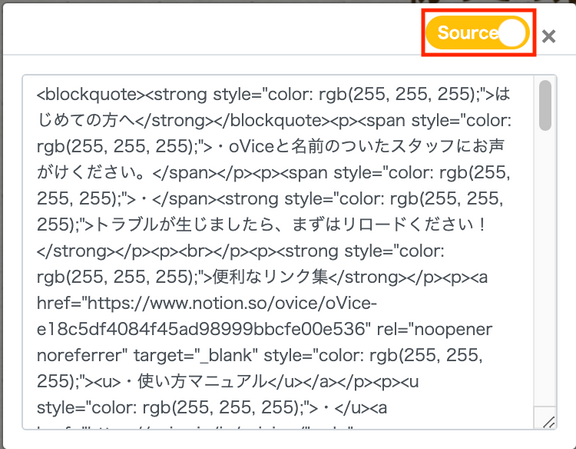Click the text "じめての方へ"
The image size is (576, 449).
pos(86,121)
